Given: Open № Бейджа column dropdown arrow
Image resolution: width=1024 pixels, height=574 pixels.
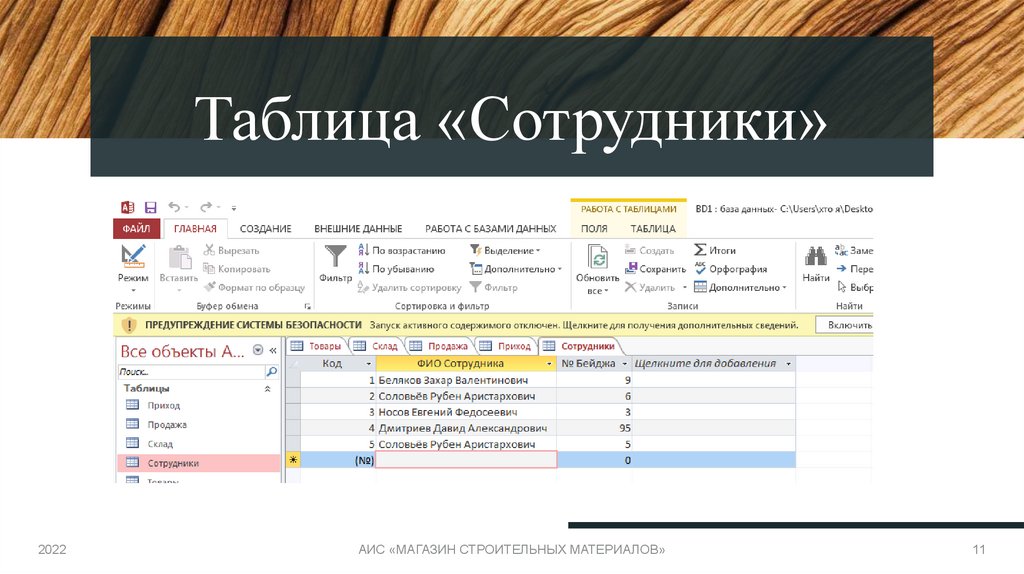Looking at the screenshot, I should [625, 364].
